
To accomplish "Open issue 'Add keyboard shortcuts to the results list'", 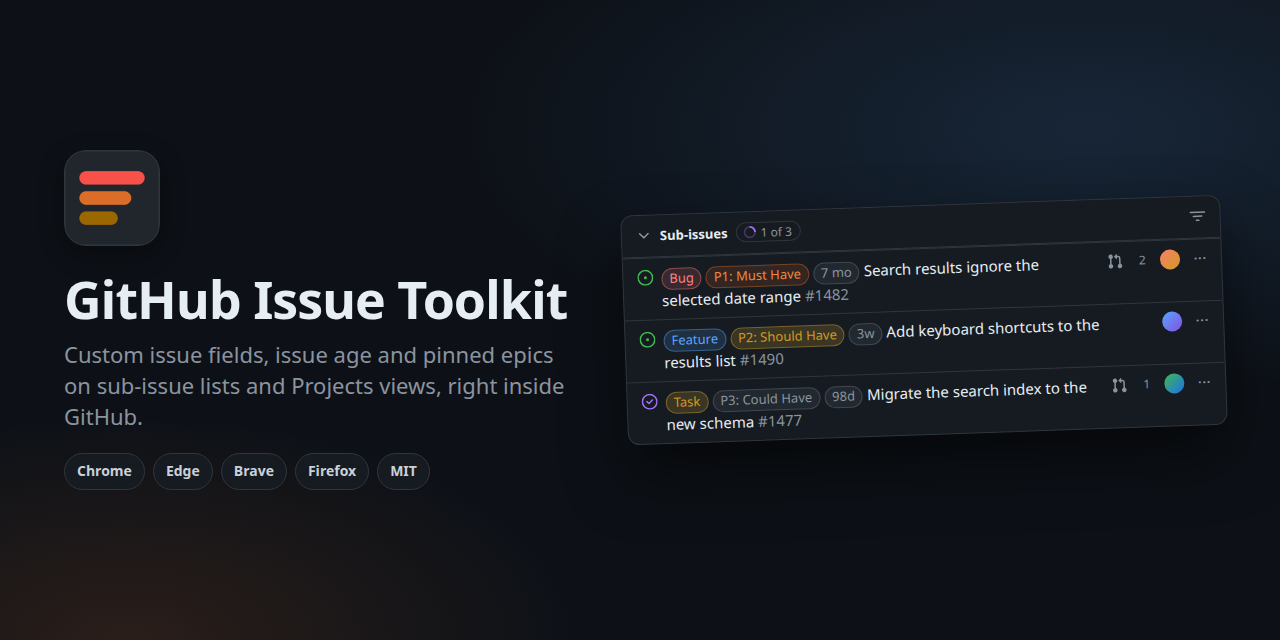I will pos(881,343).
